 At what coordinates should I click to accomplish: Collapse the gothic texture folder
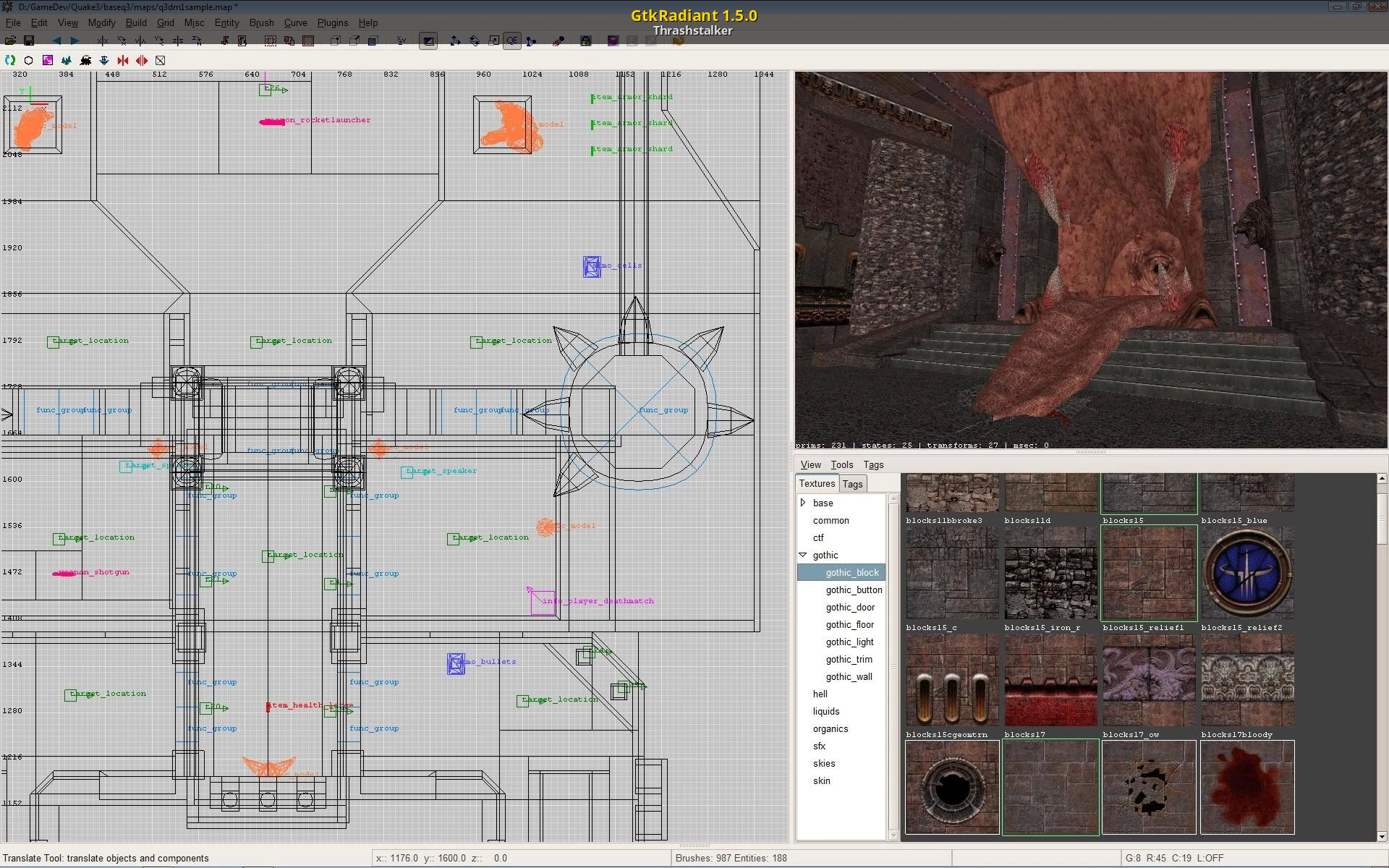coord(803,555)
